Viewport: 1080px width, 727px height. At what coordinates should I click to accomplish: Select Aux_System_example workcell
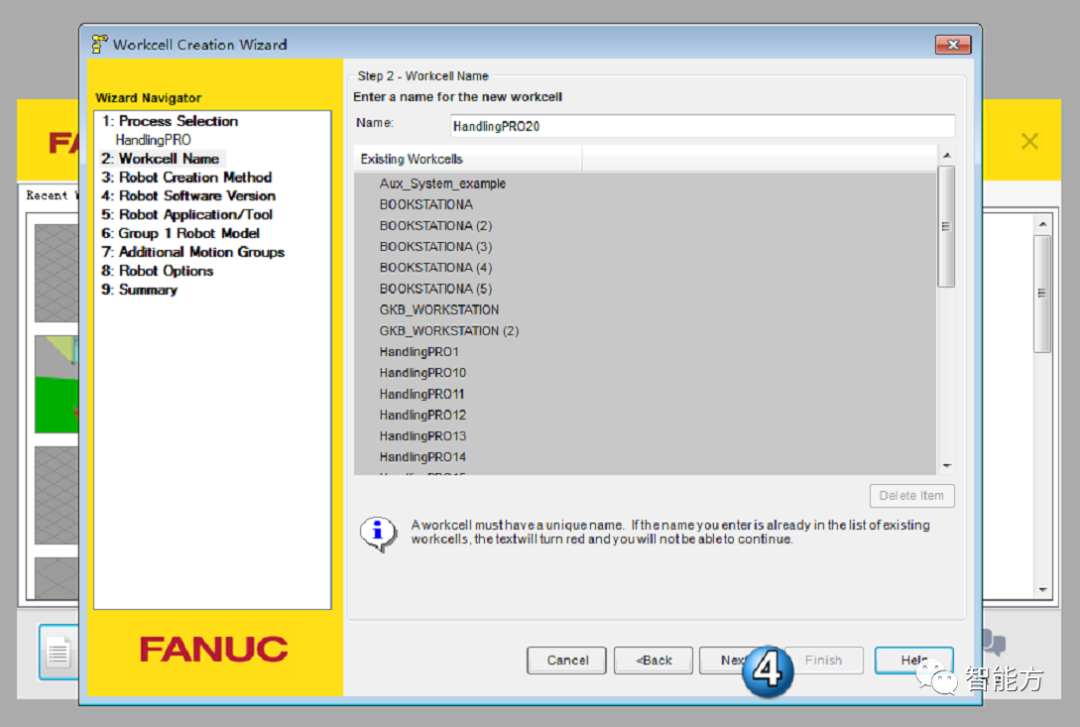442,184
